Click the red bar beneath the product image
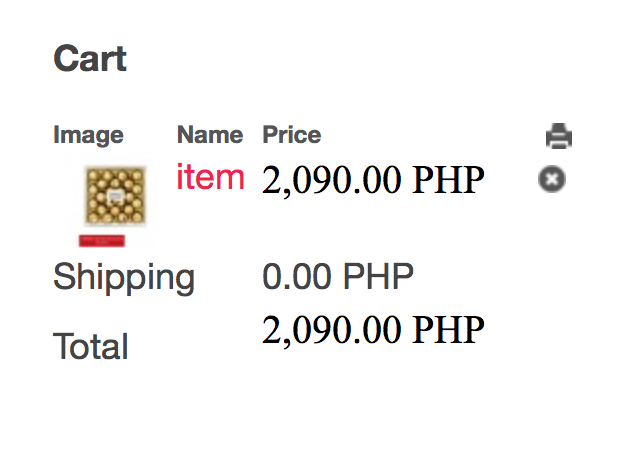The height and width of the screenshot is (460, 638). 102,240
